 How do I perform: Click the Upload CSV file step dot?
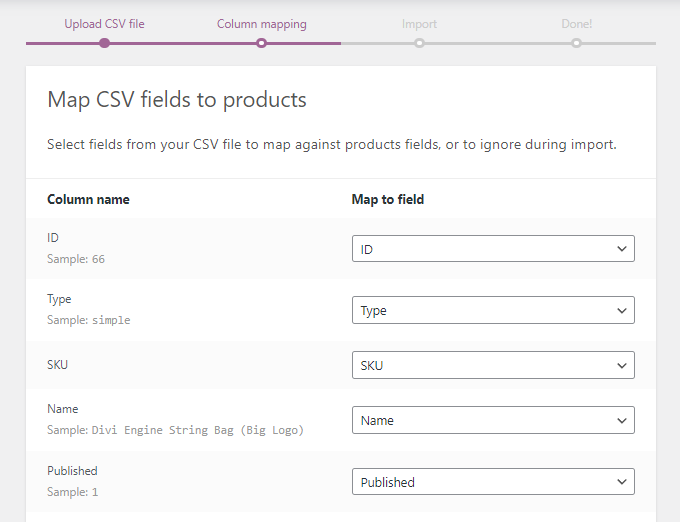[x=104, y=43]
